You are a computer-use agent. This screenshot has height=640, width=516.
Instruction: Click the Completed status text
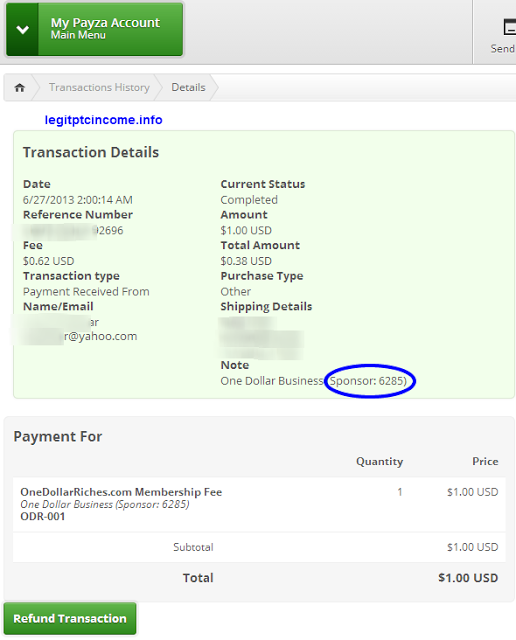click(249, 200)
